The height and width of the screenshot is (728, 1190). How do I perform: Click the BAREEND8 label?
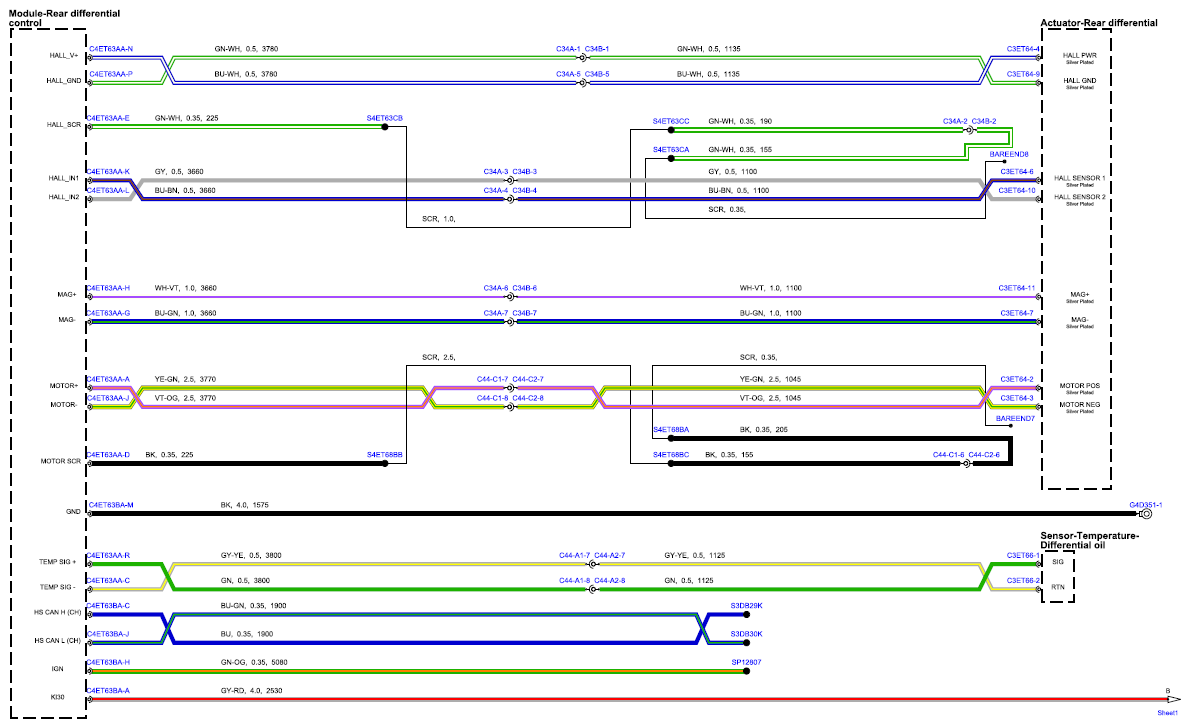pos(1009,154)
